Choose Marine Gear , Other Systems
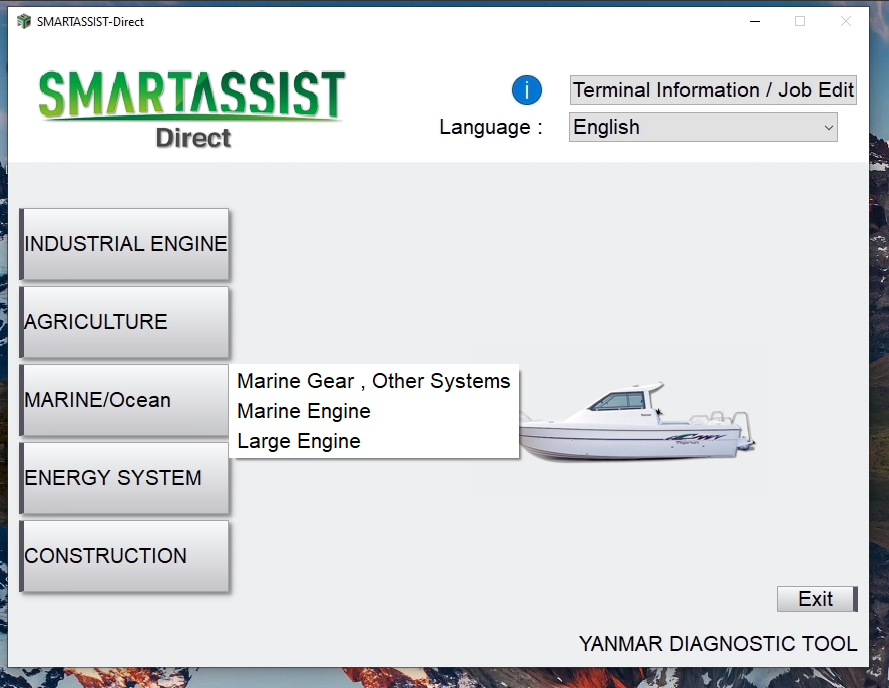 tap(373, 381)
